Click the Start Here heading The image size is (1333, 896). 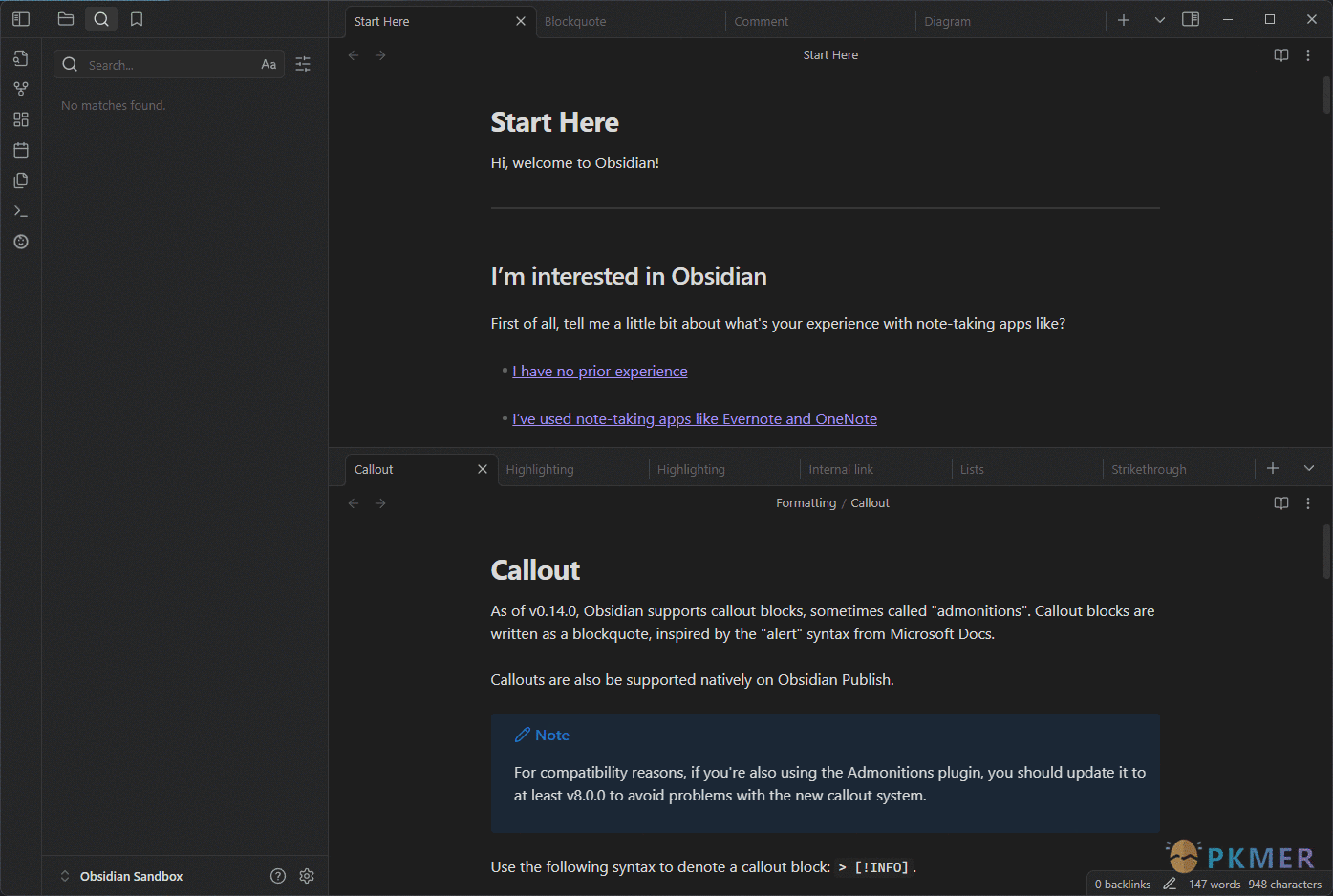click(554, 122)
